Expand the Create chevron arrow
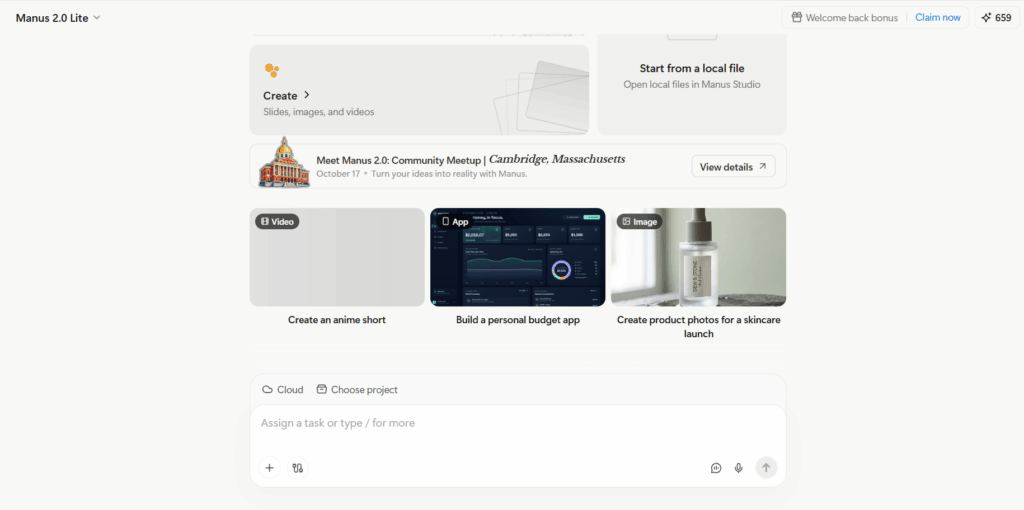 (307, 95)
